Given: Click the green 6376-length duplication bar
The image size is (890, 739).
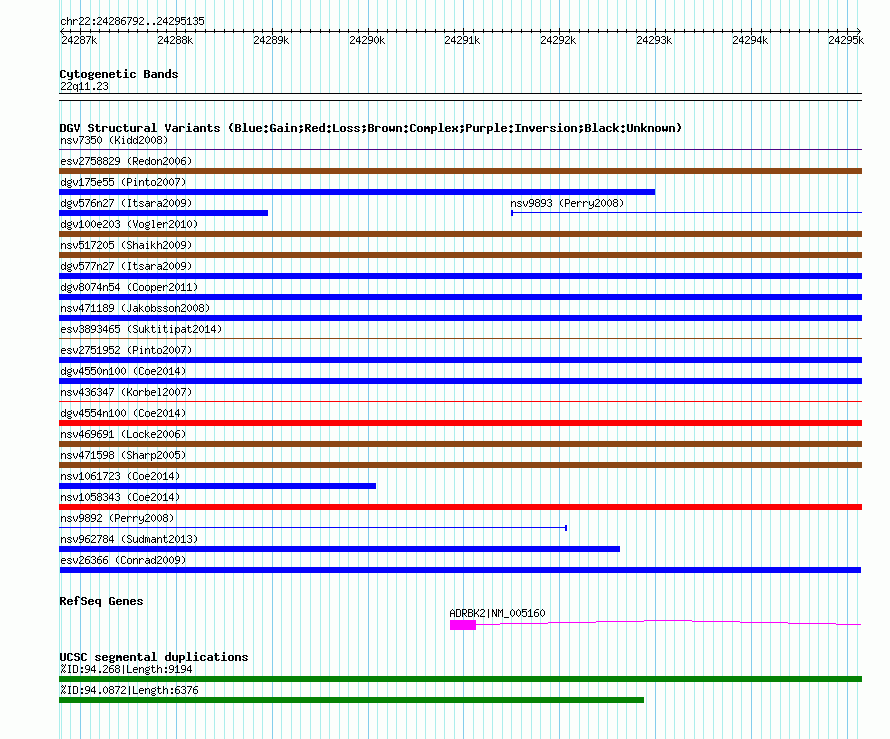Looking at the screenshot, I should point(351,700).
